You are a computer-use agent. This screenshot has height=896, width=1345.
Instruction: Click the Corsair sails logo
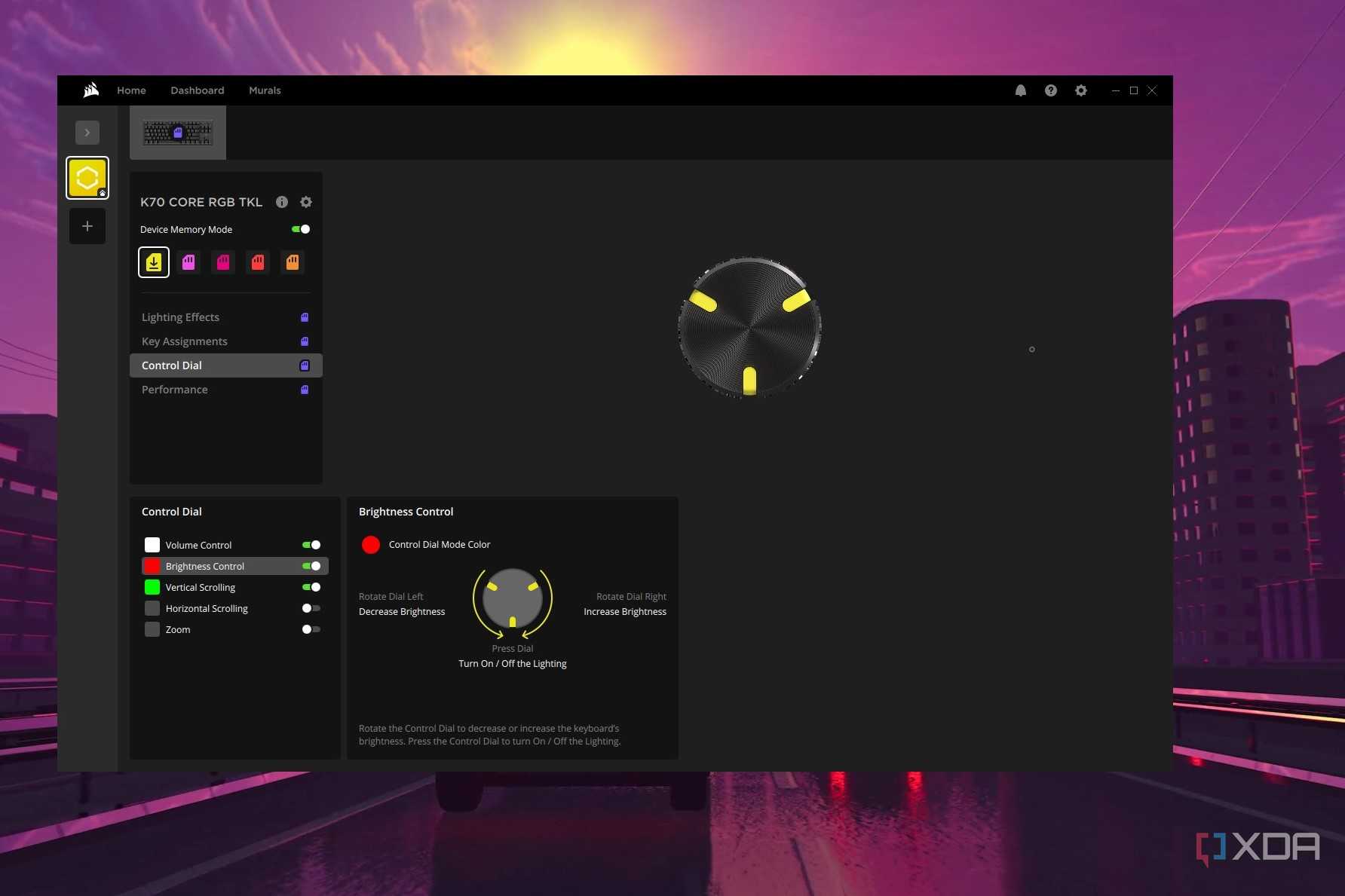[91, 90]
